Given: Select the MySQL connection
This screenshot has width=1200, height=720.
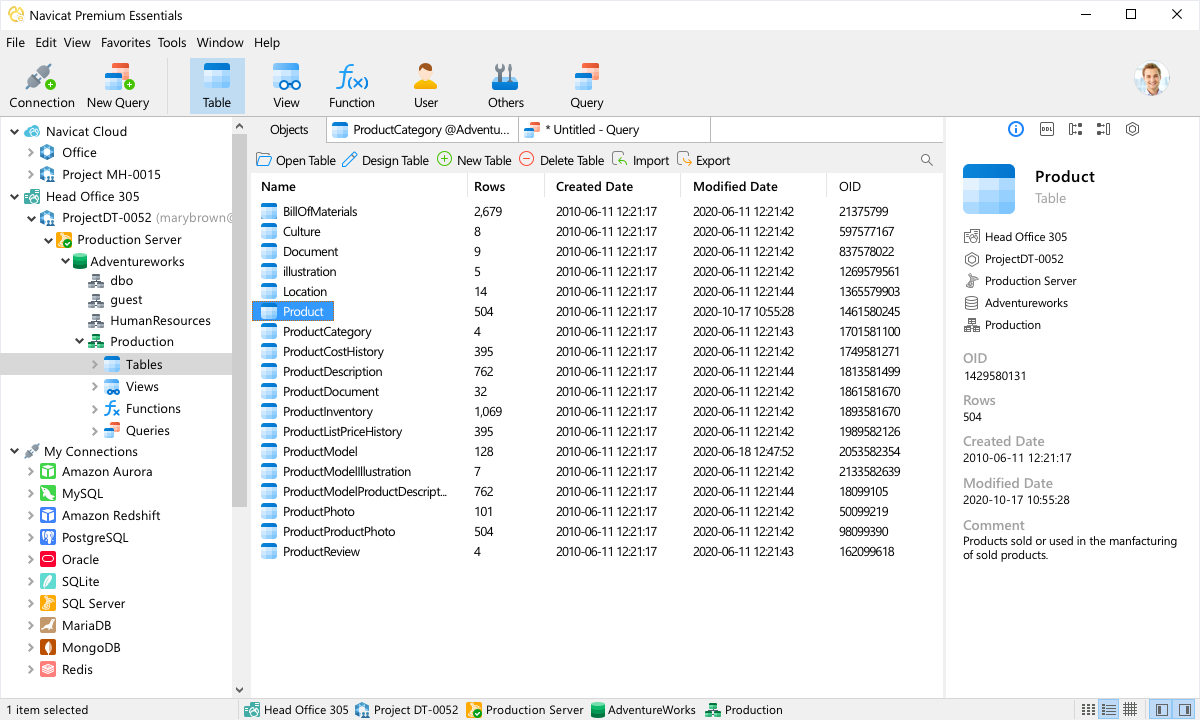Looking at the screenshot, I should [82, 494].
